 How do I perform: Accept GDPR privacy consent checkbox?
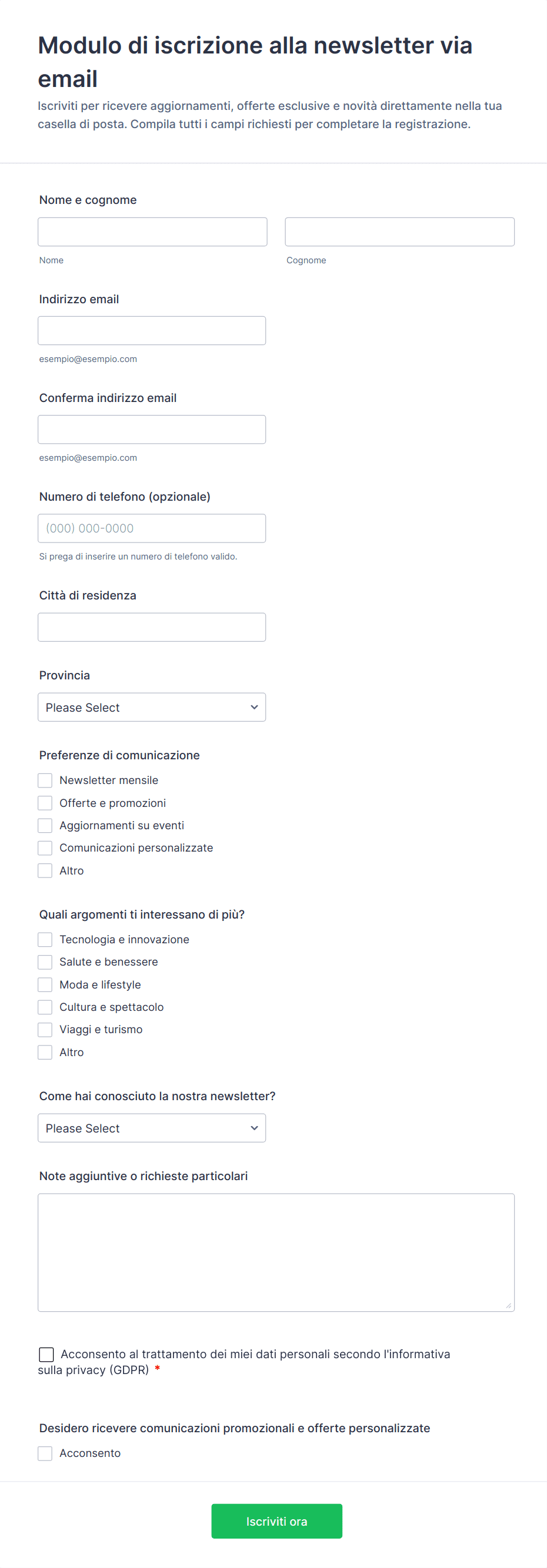point(46,1354)
